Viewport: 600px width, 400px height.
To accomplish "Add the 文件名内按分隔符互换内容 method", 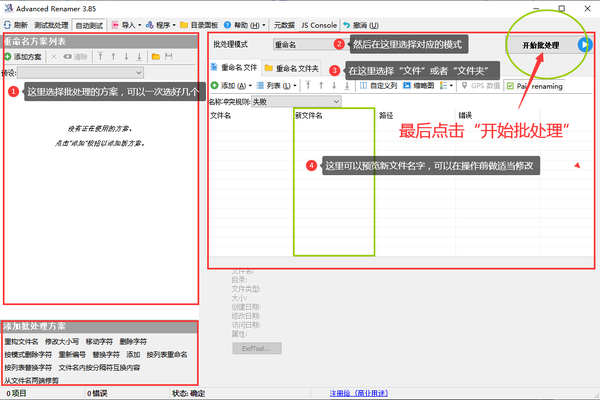I will pyautogui.click(x=99, y=367).
